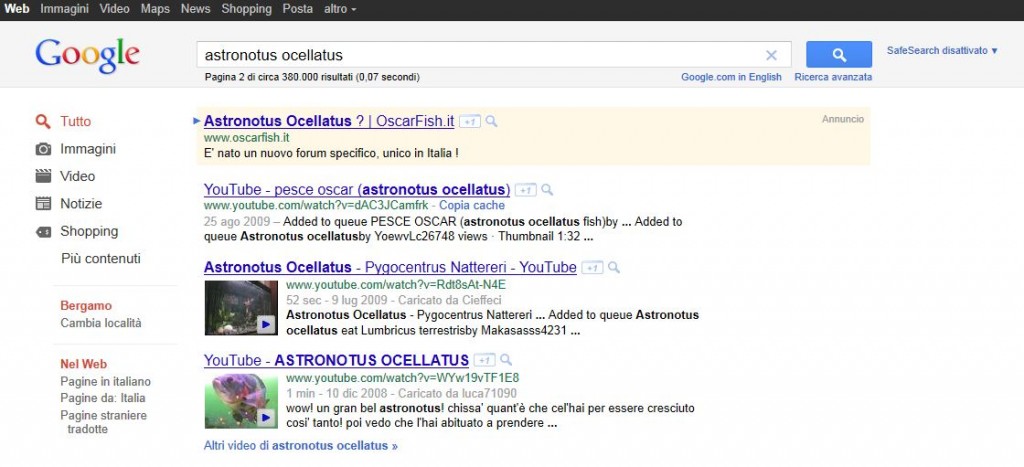This screenshot has height=467, width=1024.
Task: Open News from the top bar
Action: click(195, 9)
